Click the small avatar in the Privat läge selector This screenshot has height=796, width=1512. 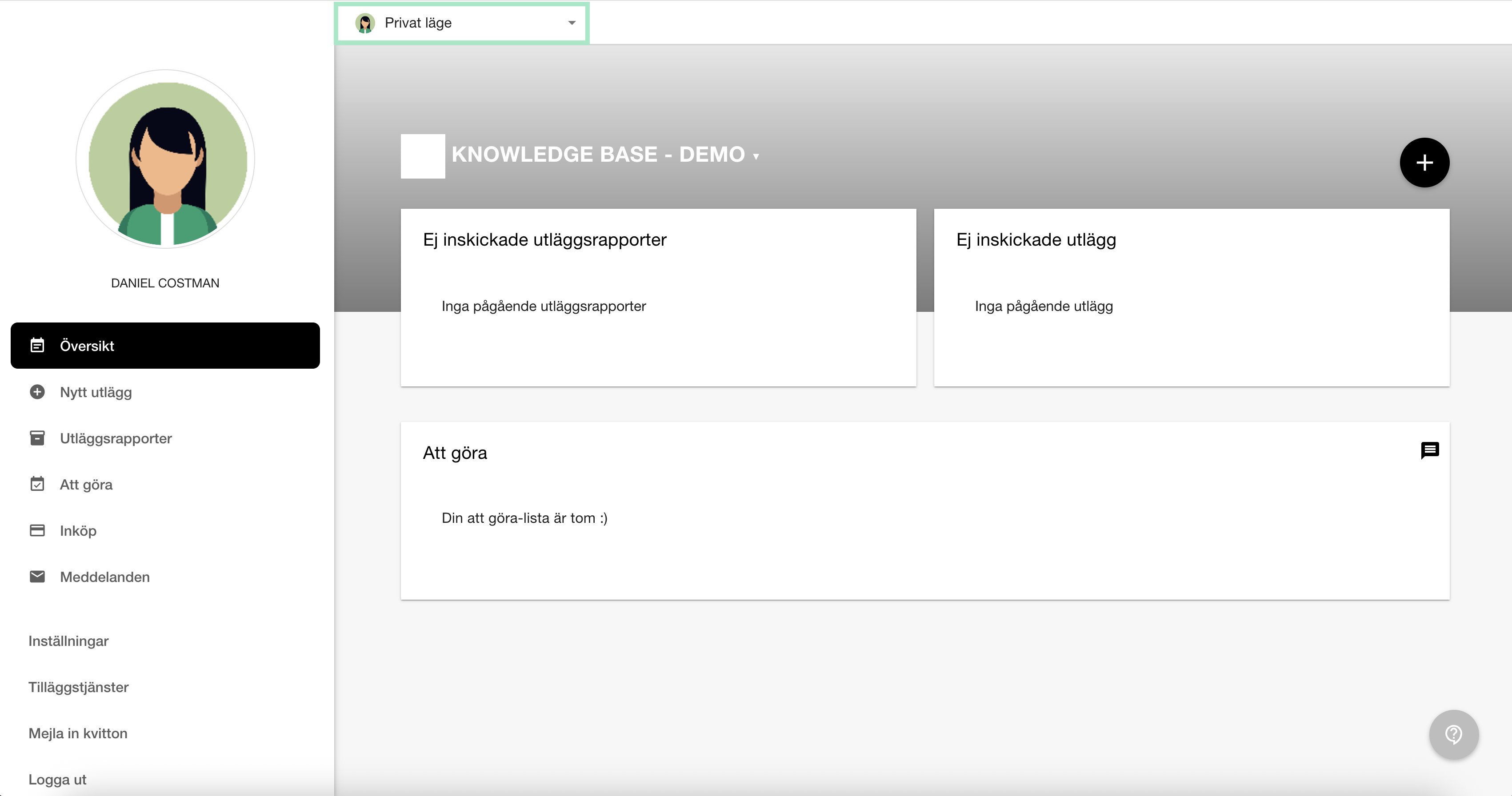[365, 23]
